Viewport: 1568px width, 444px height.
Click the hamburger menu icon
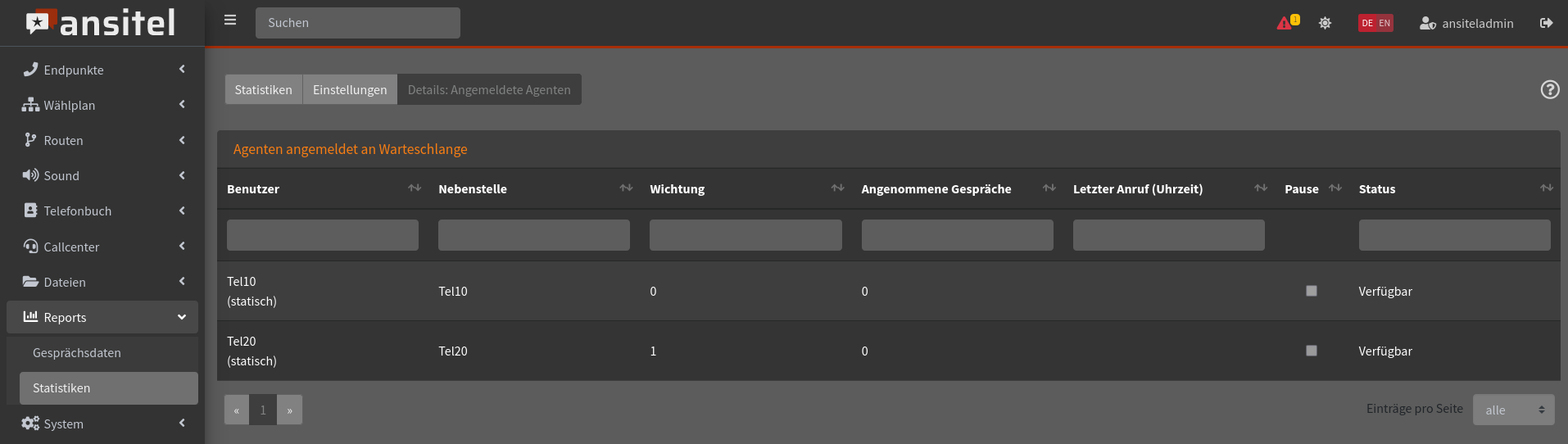(x=230, y=20)
